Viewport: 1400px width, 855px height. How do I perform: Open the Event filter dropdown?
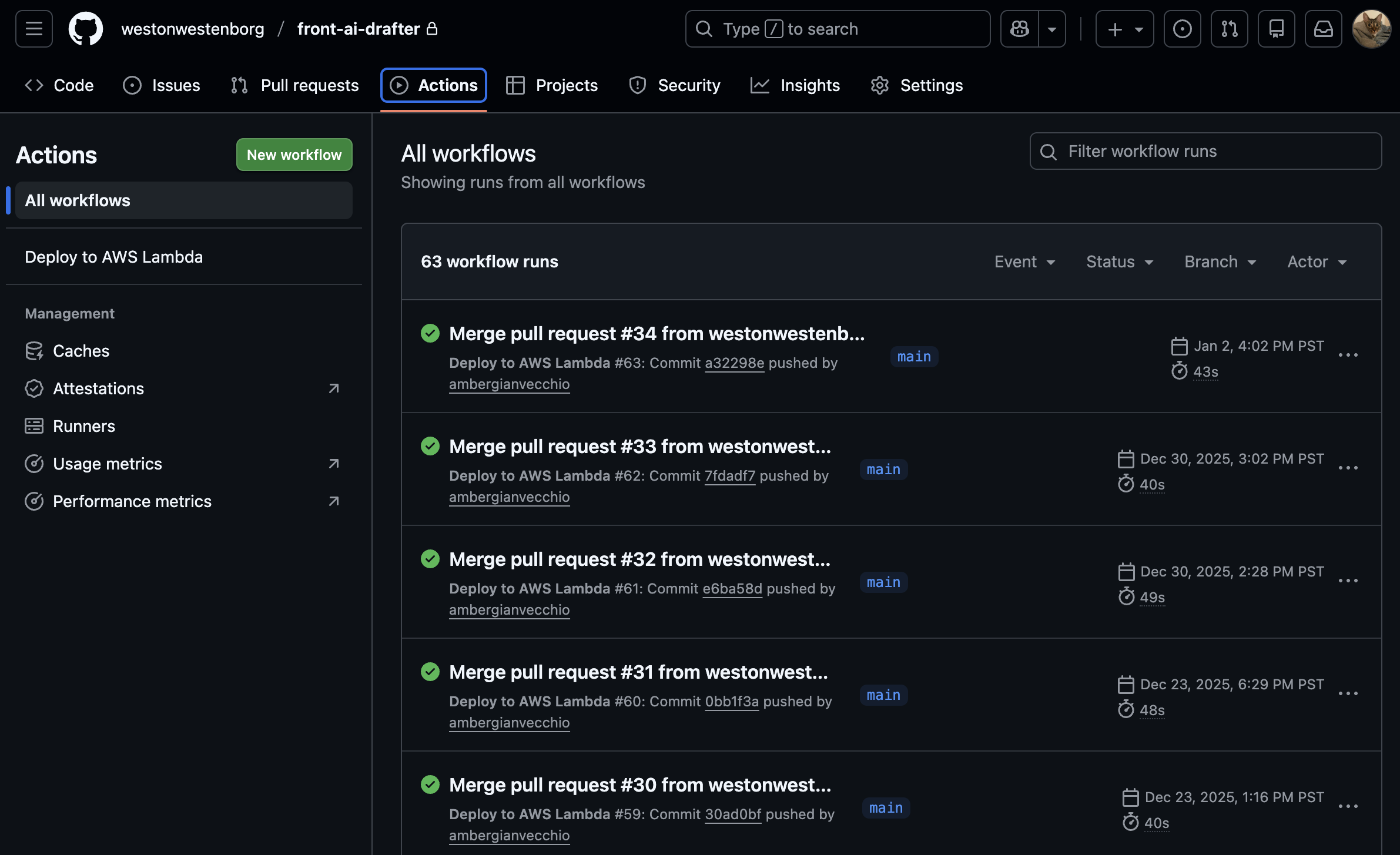[1025, 262]
